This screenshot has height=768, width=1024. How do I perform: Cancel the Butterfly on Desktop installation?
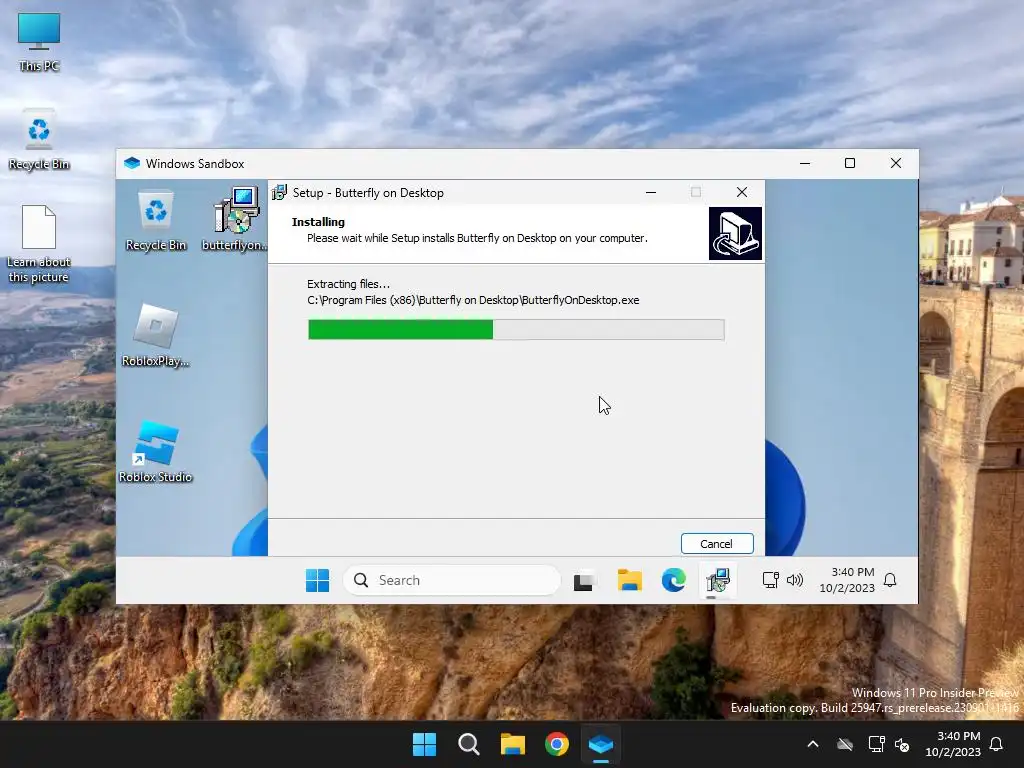click(x=716, y=543)
